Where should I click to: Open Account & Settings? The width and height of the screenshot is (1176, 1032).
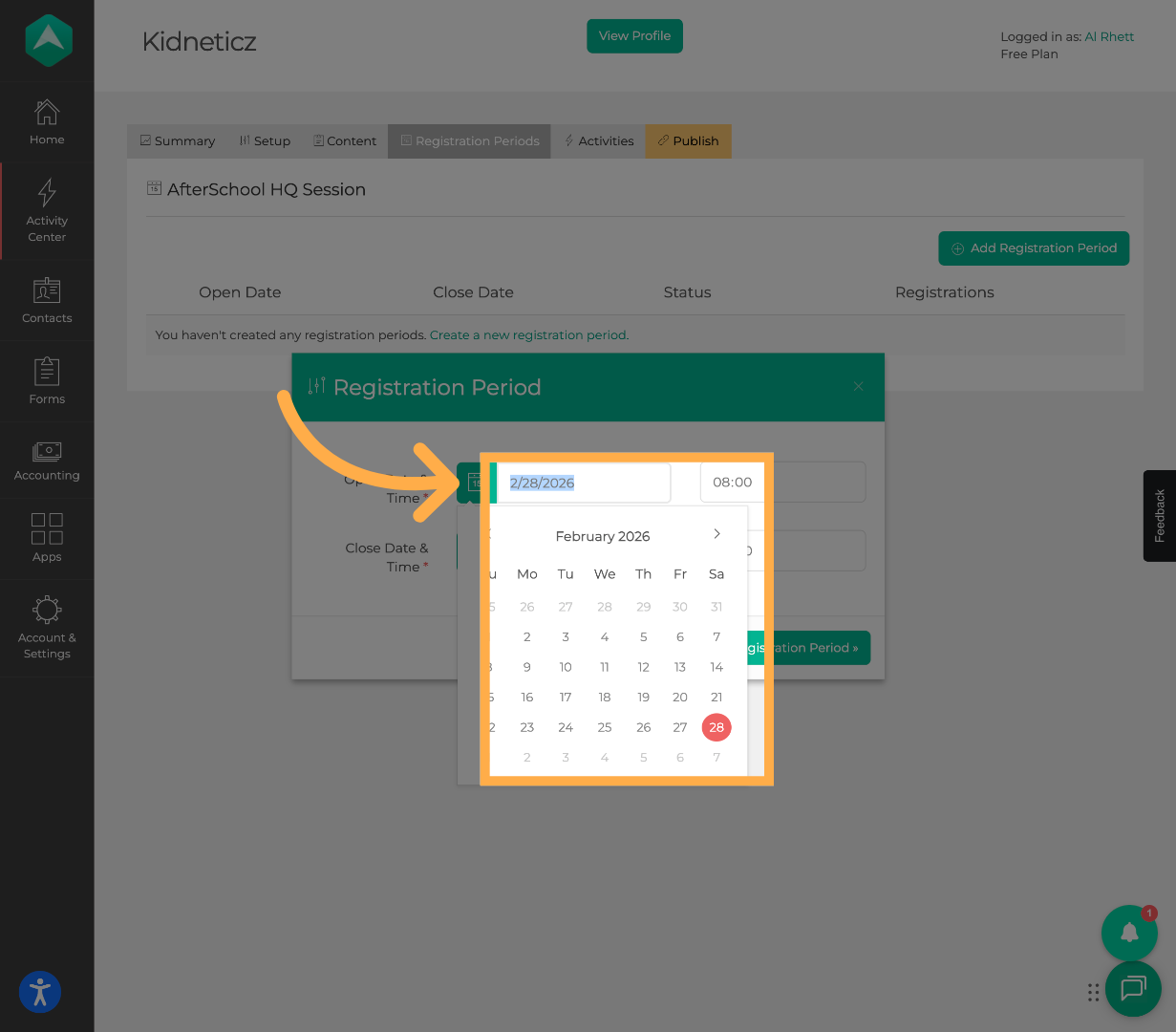click(x=46, y=626)
